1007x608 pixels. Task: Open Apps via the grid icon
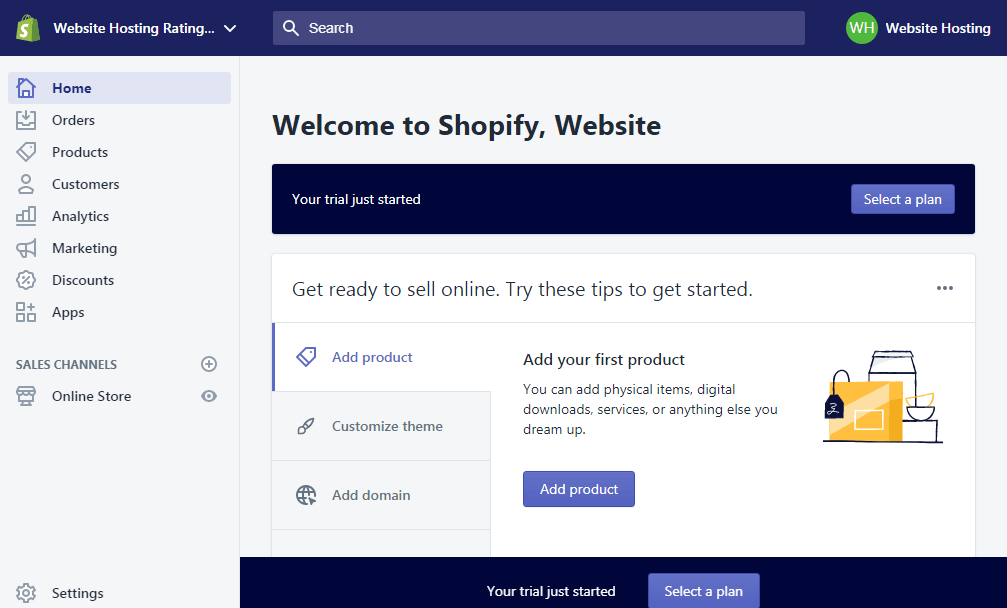click(x=28, y=312)
